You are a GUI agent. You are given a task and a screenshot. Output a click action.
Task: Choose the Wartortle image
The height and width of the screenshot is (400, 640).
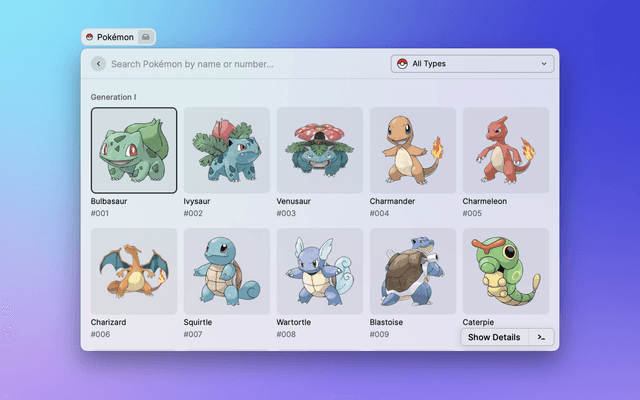[x=320, y=271]
